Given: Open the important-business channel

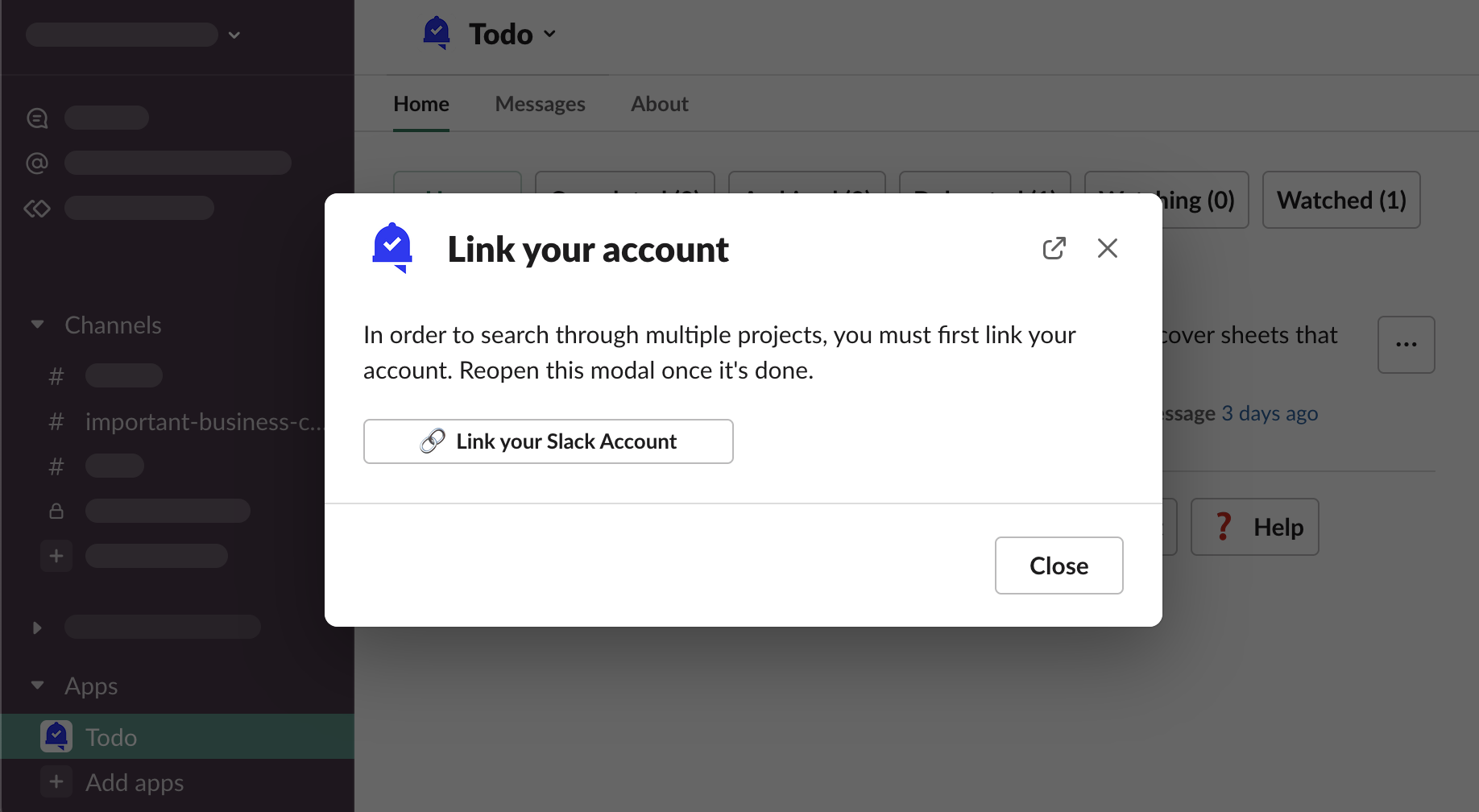Looking at the screenshot, I should pos(203,421).
